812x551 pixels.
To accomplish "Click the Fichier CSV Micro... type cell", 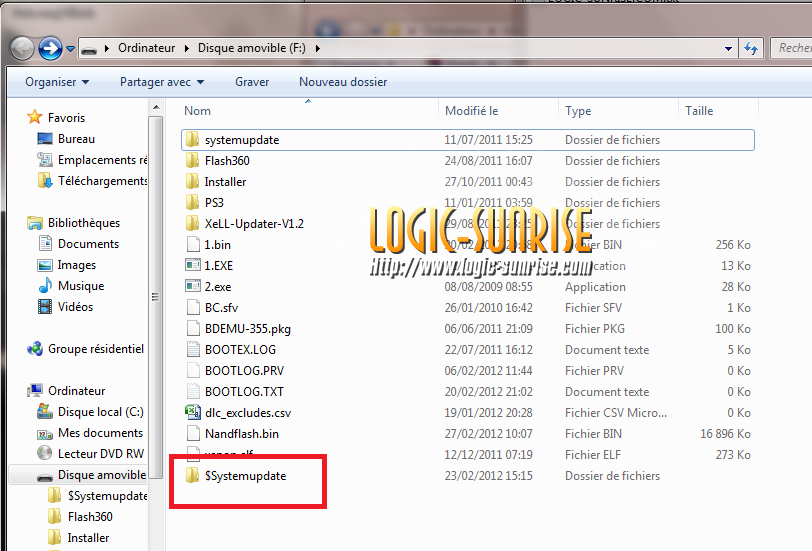I will pos(616,413).
